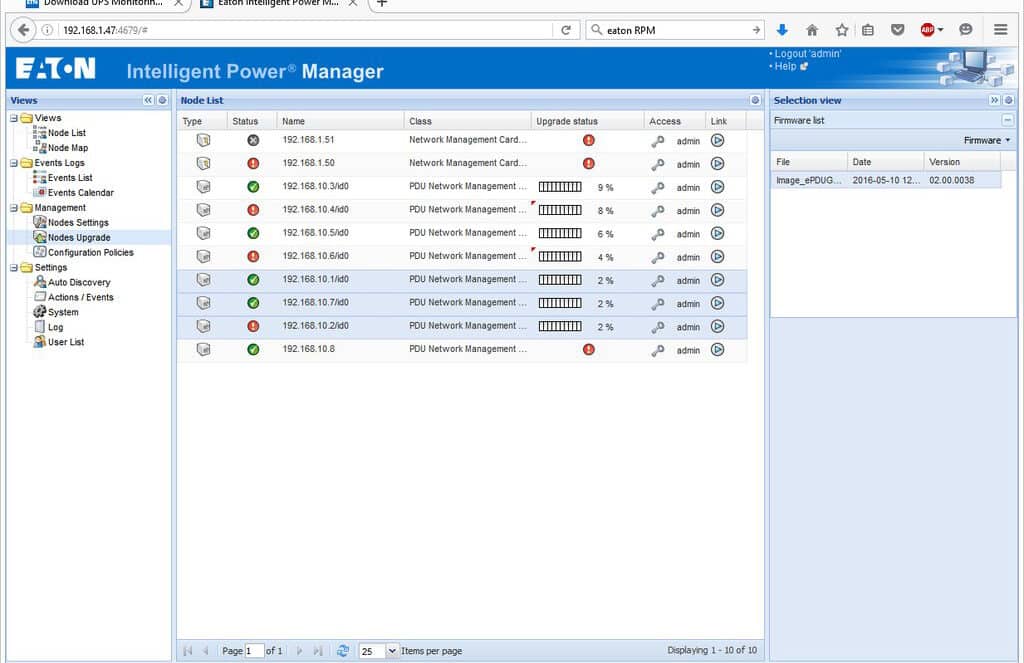Go to first page of node list

click(x=188, y=651)
